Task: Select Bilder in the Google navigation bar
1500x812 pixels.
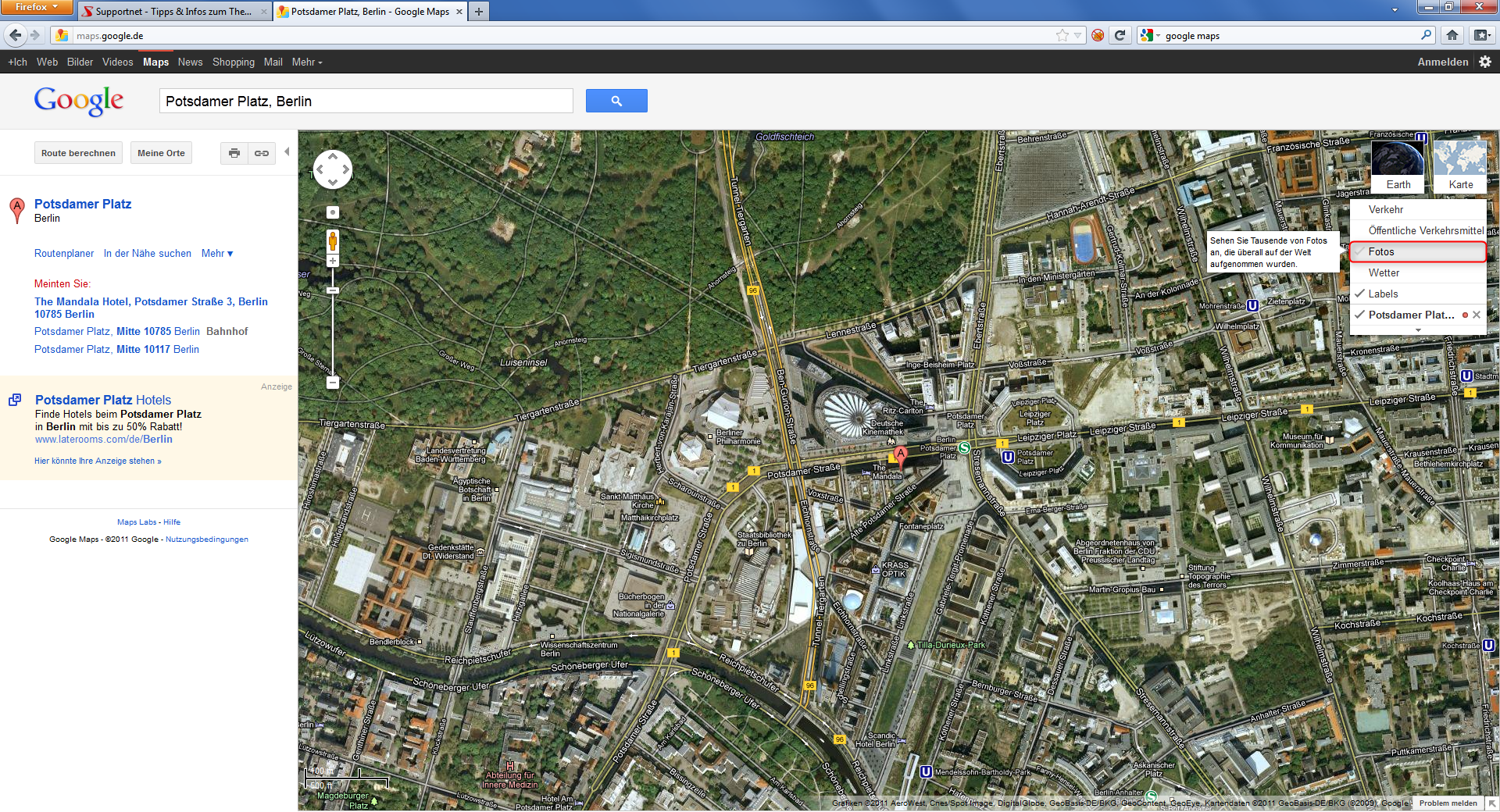Action: (x=80, y=62)
